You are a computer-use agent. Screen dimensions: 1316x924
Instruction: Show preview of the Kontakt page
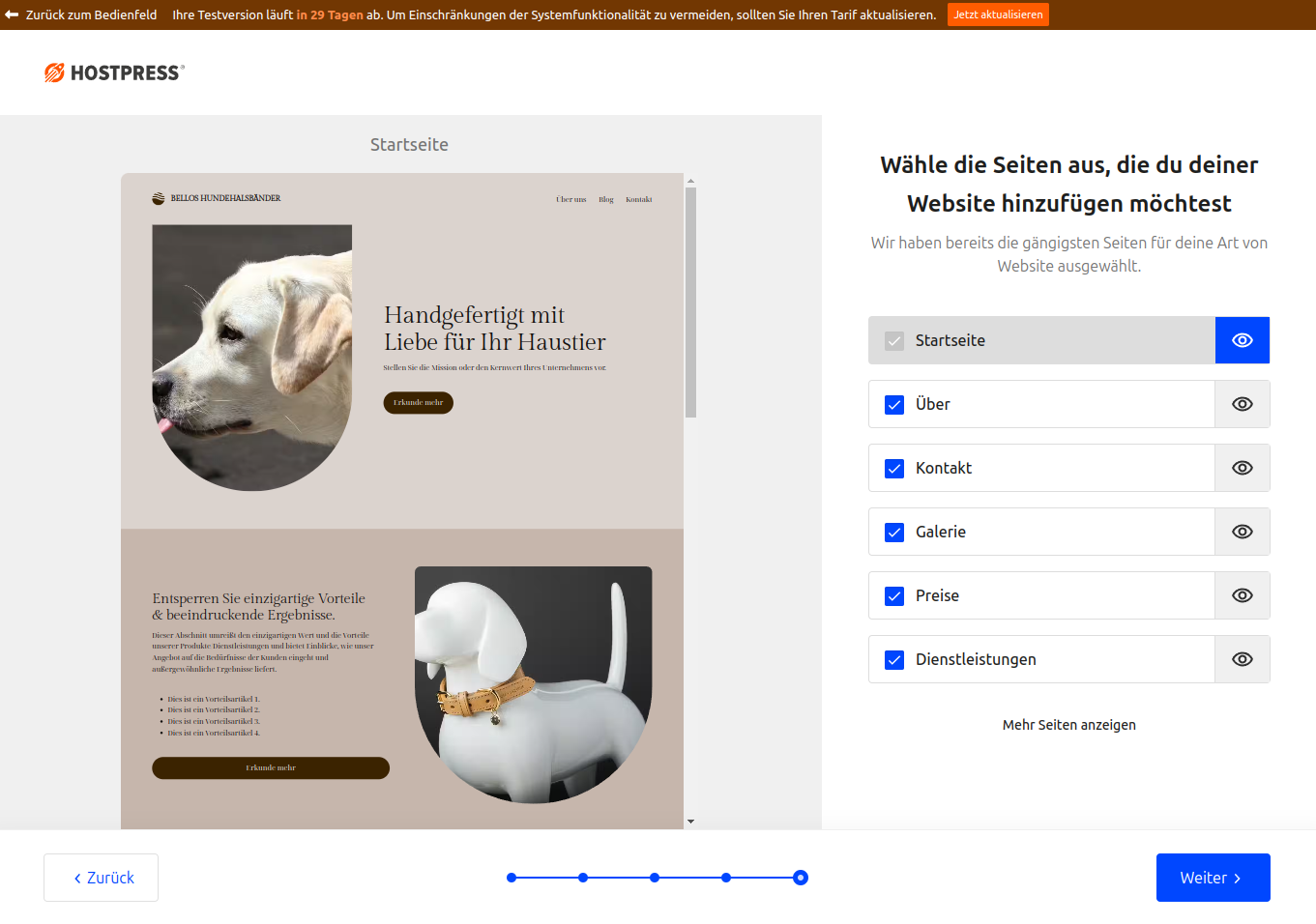click(x=1242, y=468)
